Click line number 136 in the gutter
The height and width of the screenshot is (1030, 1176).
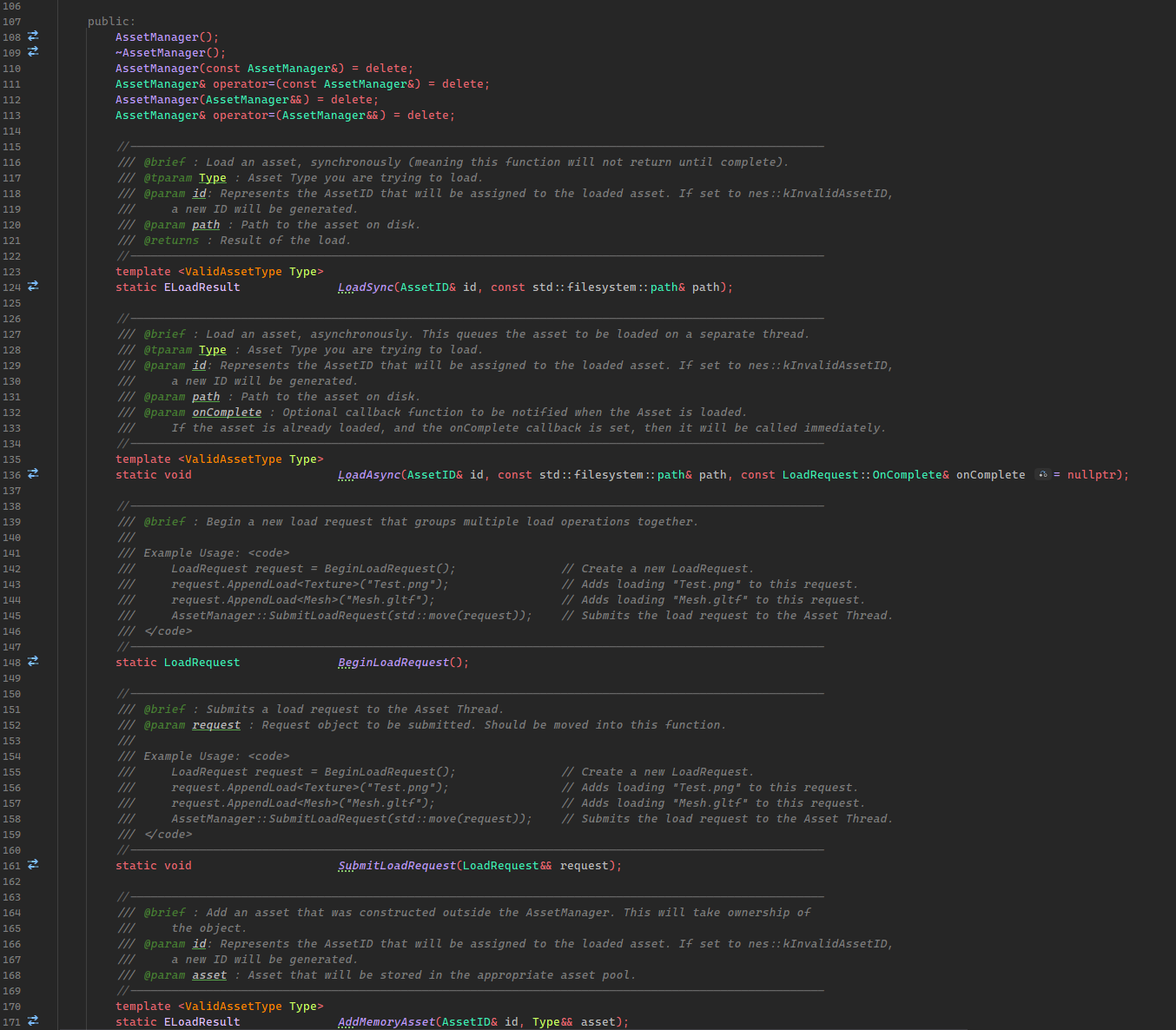tap(11, 475)
